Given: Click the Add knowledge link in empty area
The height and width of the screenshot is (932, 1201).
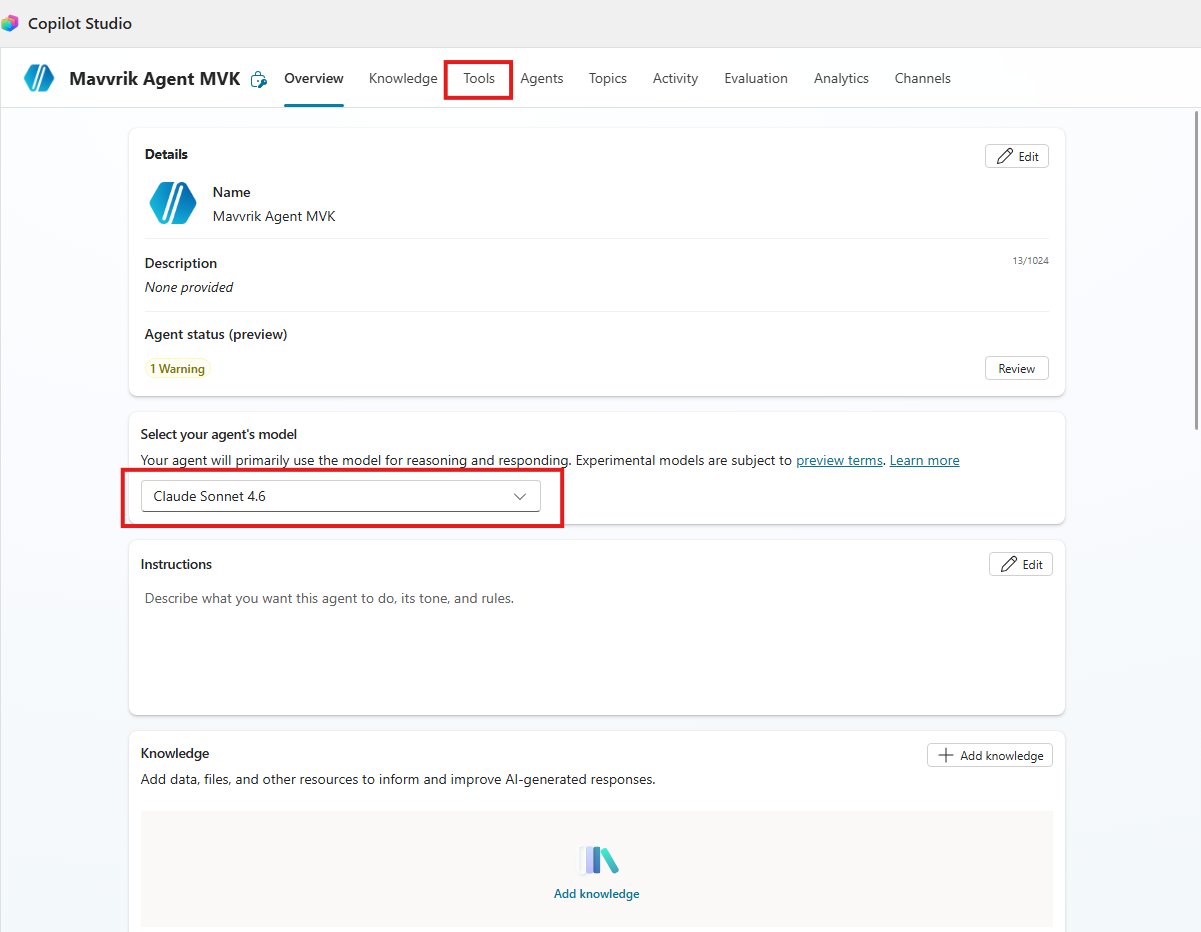Looking at the screenshot, I should [597, 894].
